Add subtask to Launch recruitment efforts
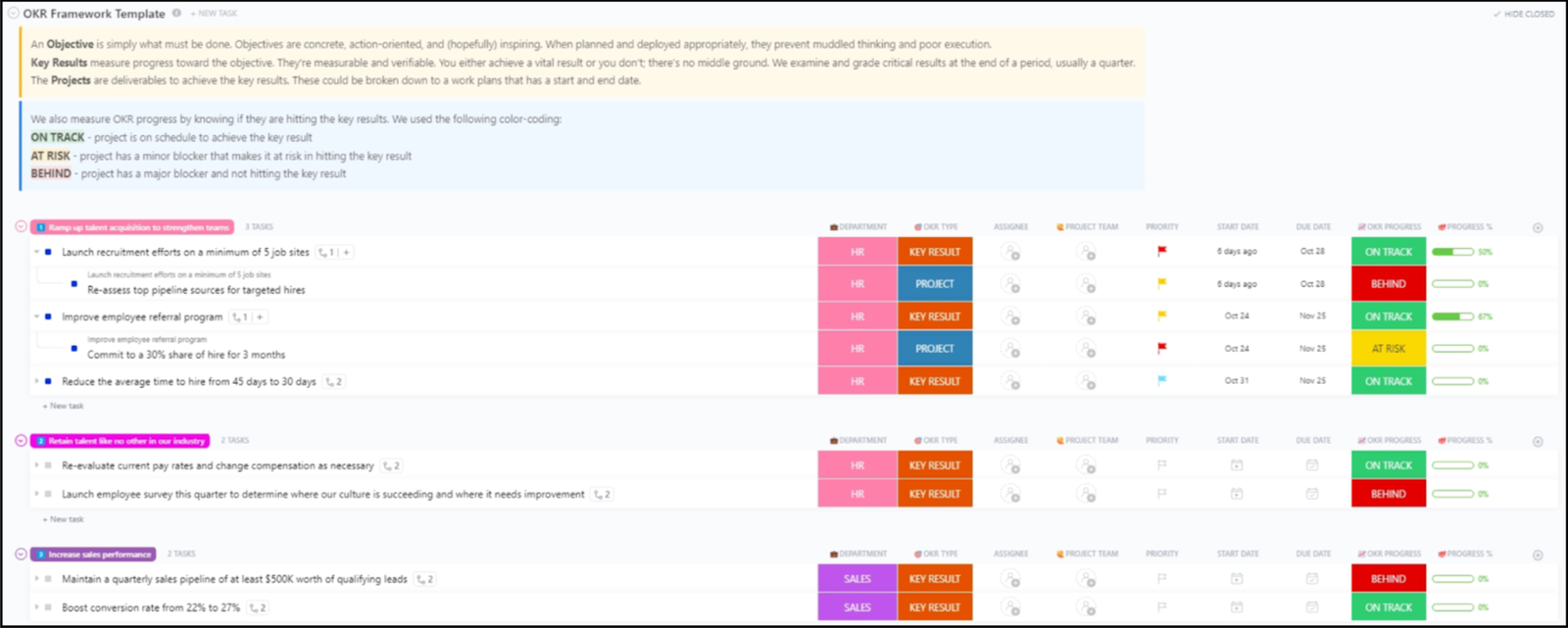 [x=346, y=252]
